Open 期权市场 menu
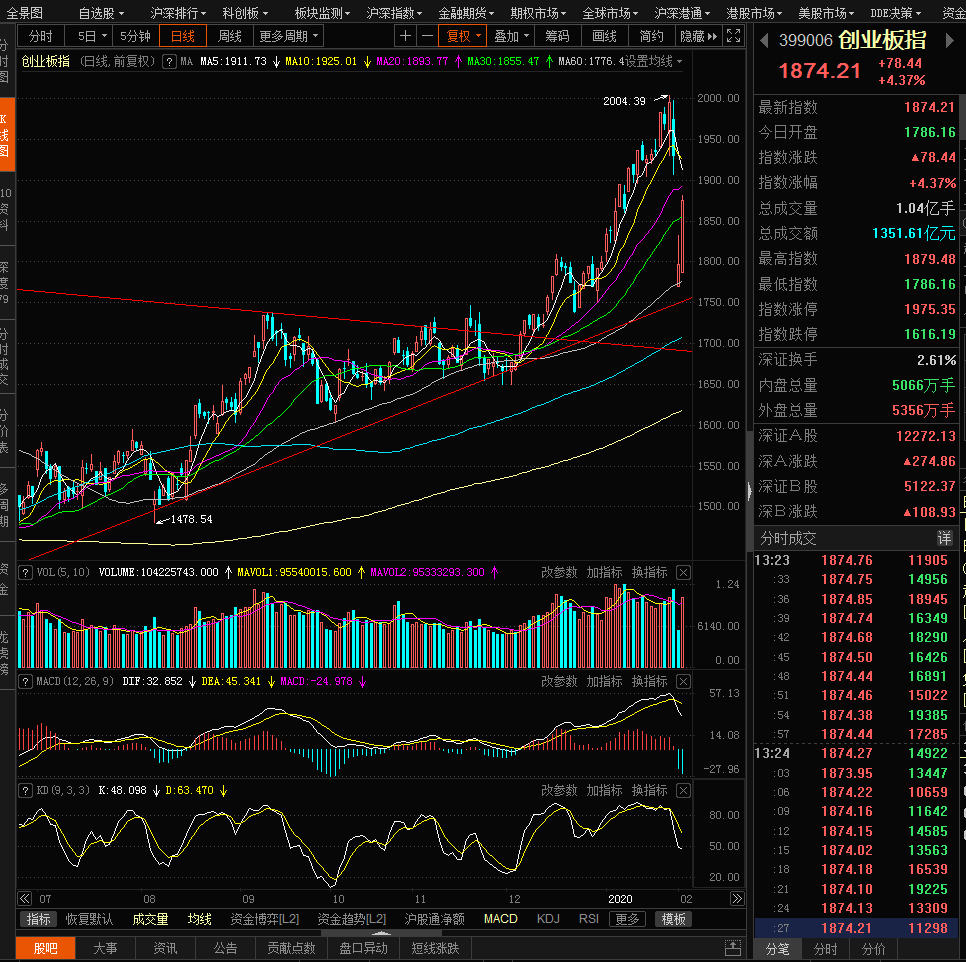The width and height of the screenshot is (966, 962). click(x=538, y=13)
